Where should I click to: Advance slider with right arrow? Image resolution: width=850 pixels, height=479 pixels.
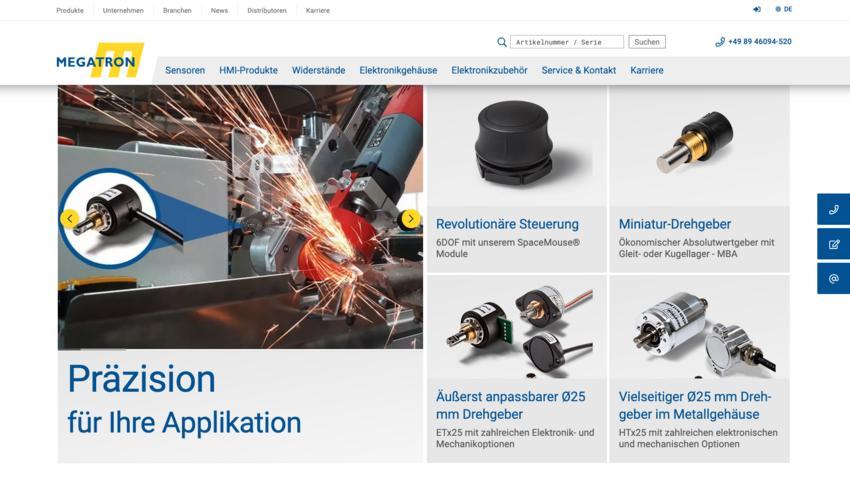point(410,219)
